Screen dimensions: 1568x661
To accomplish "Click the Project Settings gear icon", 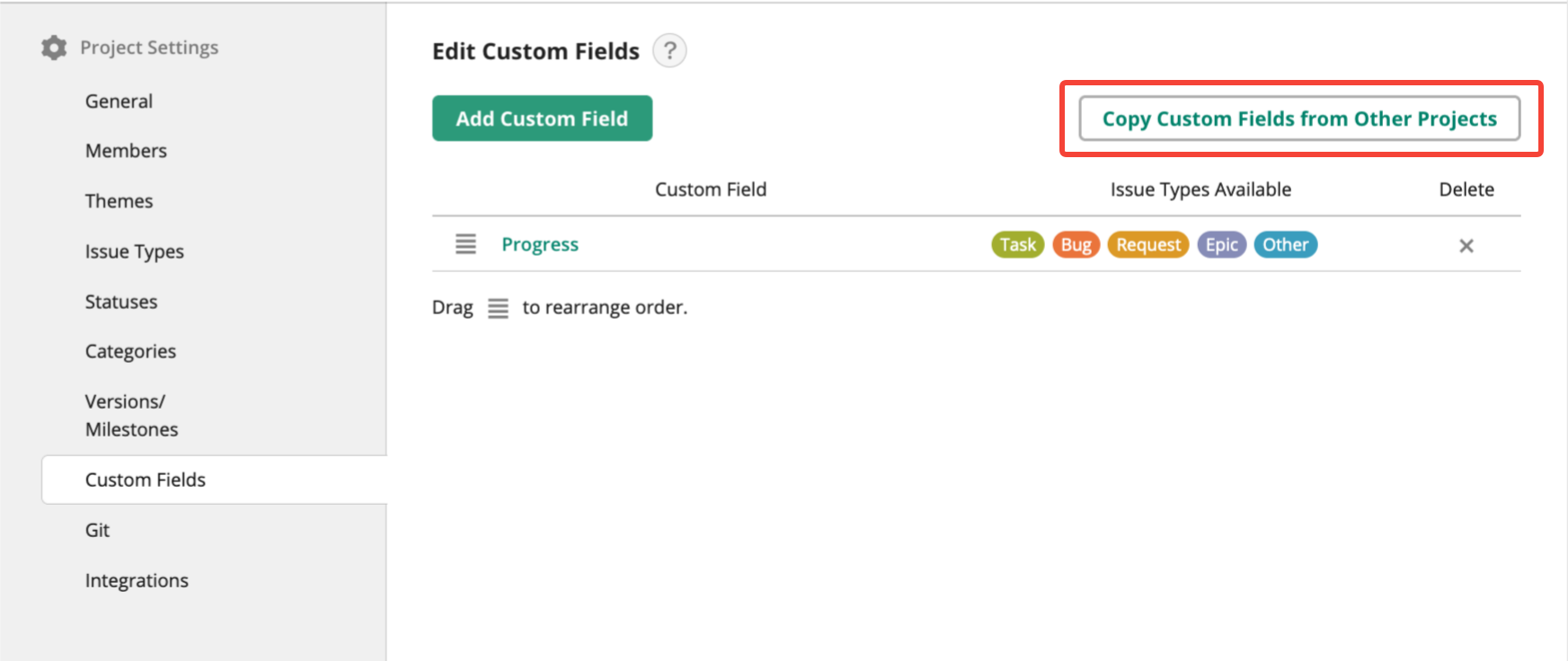I will point(54,48).
